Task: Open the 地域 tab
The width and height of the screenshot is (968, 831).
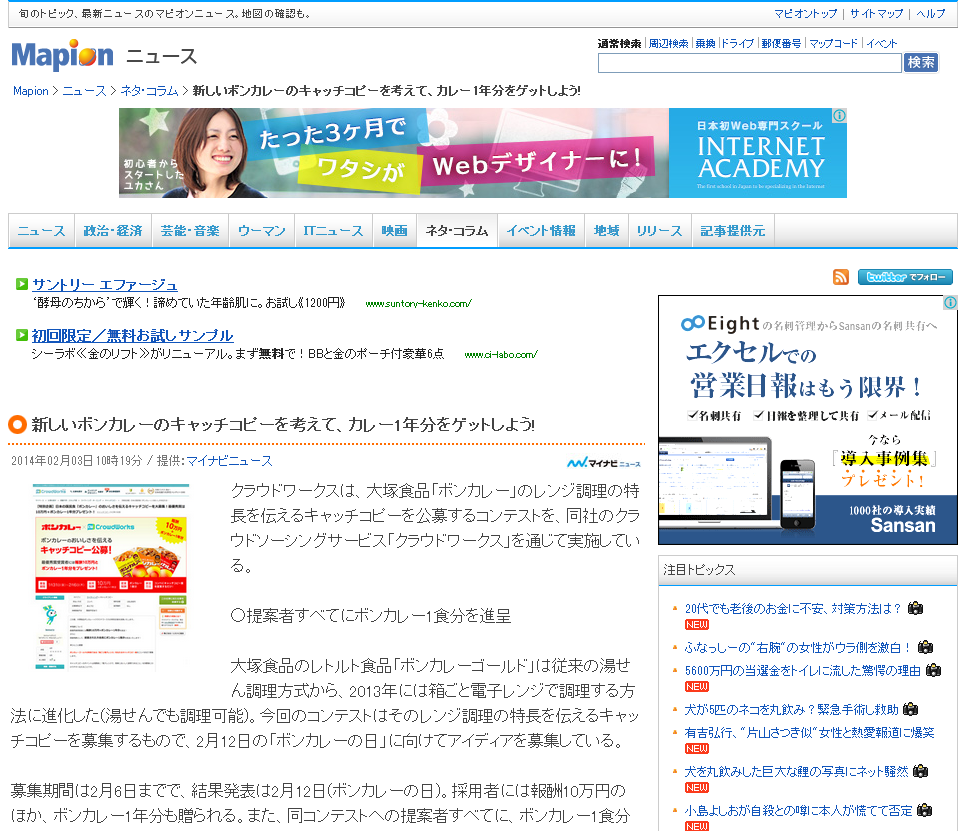Action: click(607, 231)
